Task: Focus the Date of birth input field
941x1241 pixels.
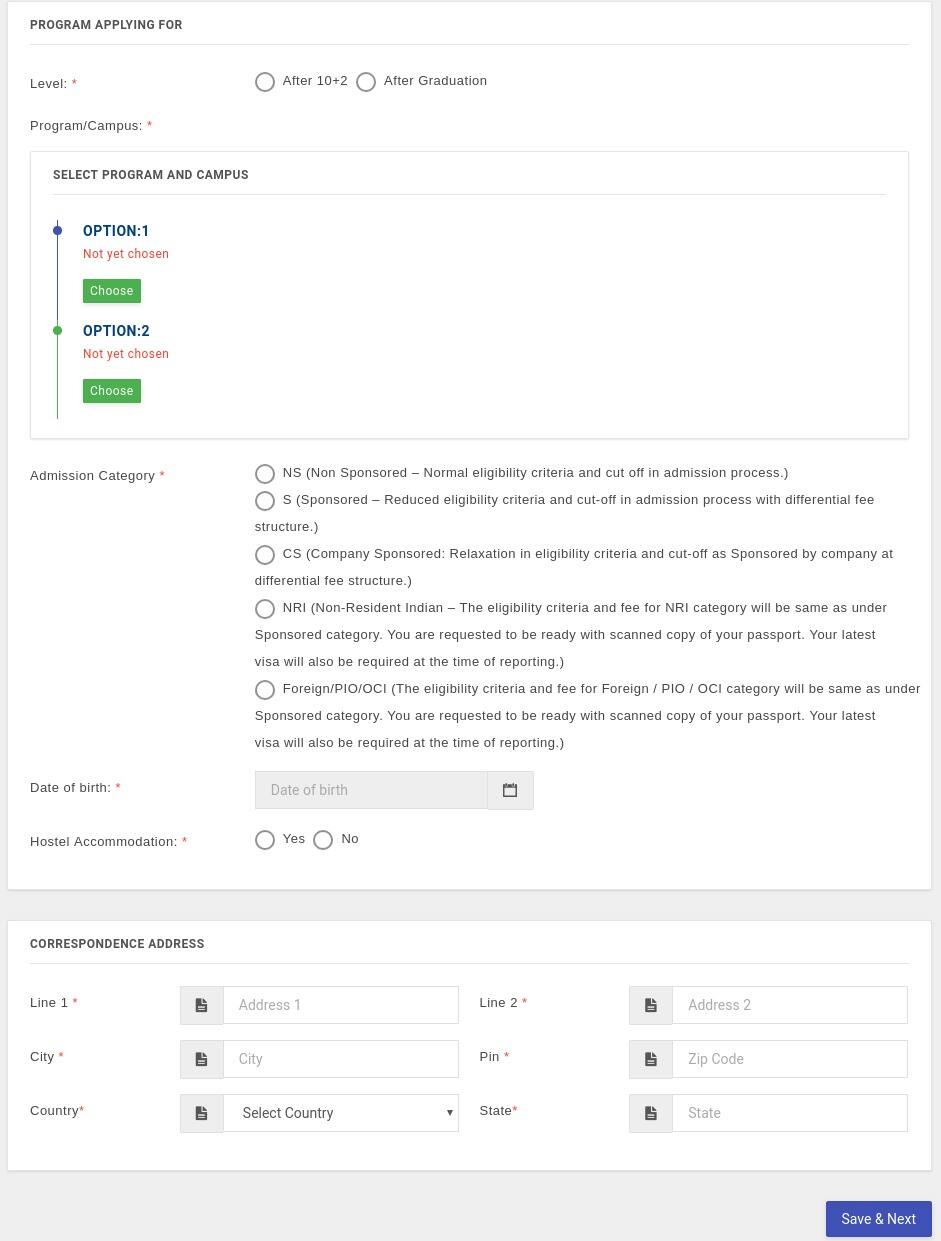Action: pos(371,790)
